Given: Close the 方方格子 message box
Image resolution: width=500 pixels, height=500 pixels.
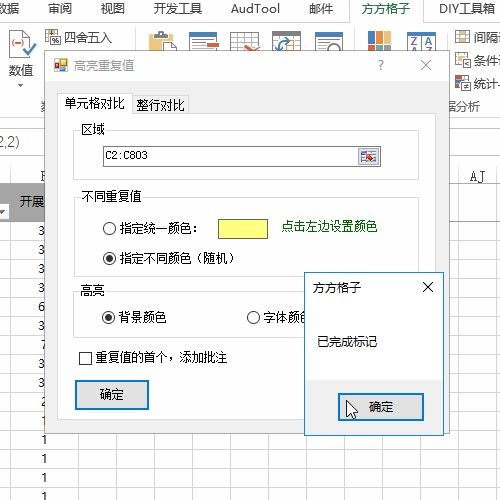Looking at the screenshot, I should coord(428,287).
